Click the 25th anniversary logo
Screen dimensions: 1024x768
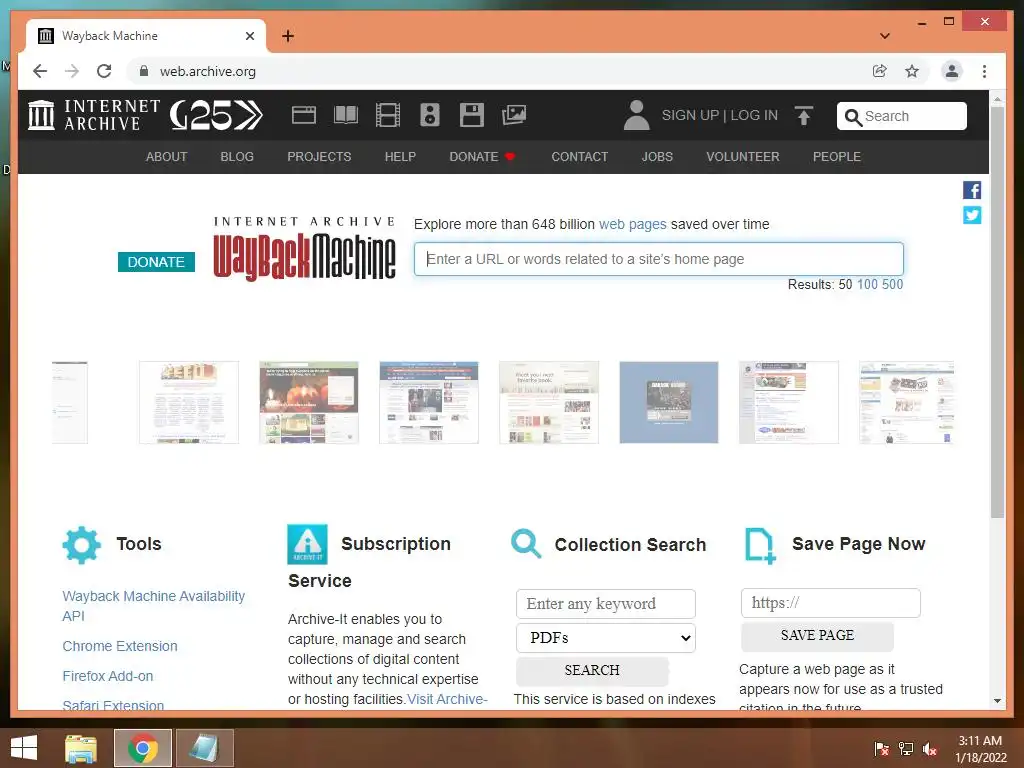click(216, 116)
